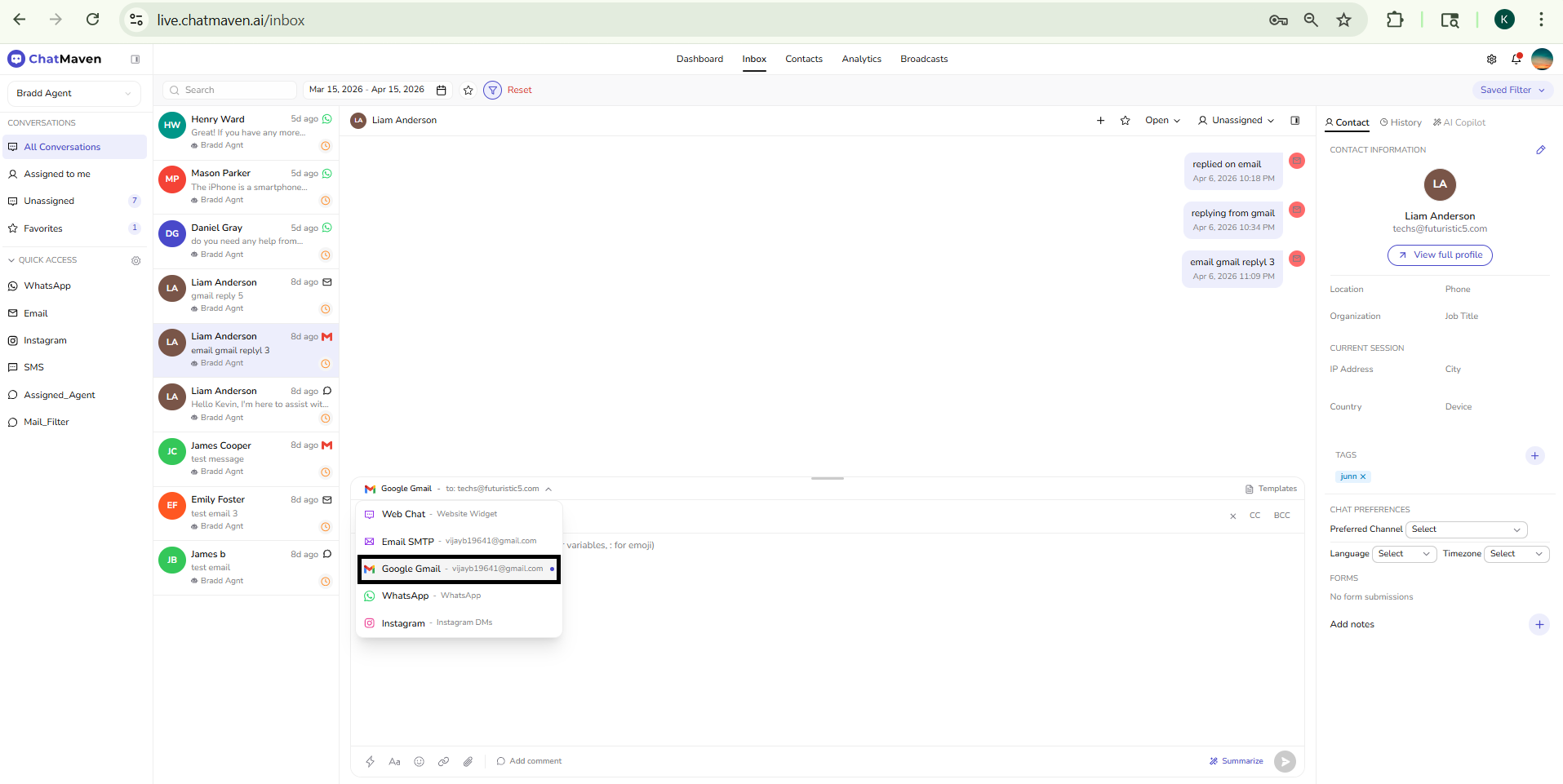Viewport: 1563px width, 784px height.
Task: Switch to the Analytics tab
Action: pyautogui.click(x=861, y=59)
